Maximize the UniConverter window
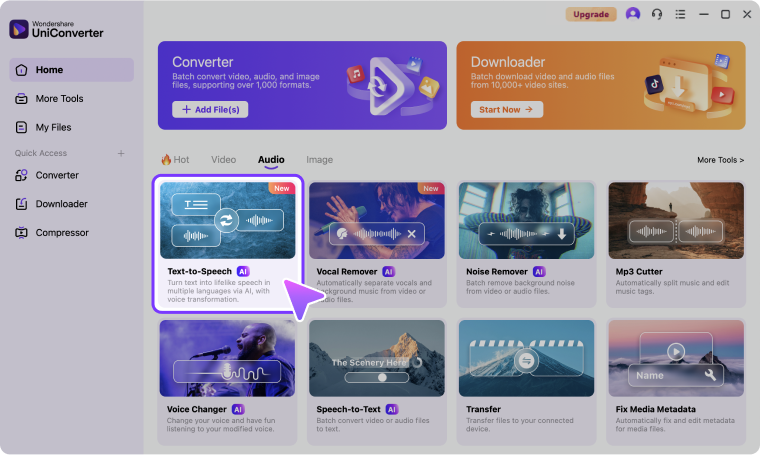 pos(725,14)
